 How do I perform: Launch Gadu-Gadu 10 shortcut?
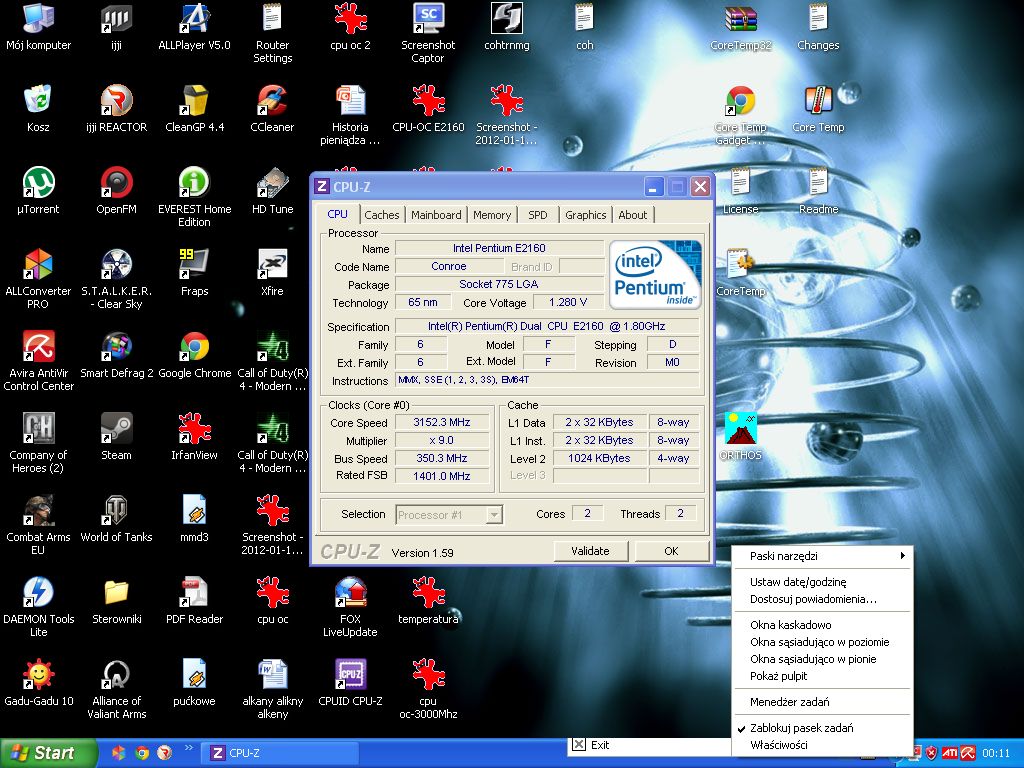38,684
